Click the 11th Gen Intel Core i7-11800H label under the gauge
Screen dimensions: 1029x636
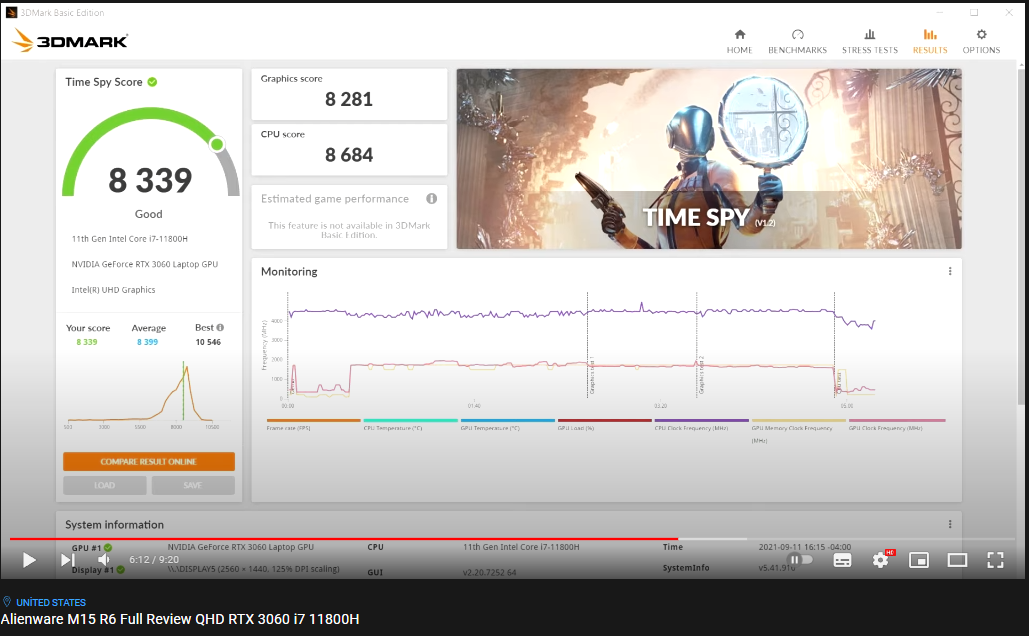(129, 239)
